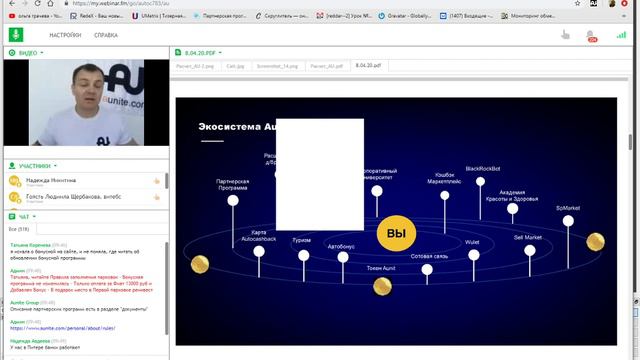Switch to the Расчет_AU-2.png file tab
This screenshot has height=360, width=640.
tap(195, 66)
